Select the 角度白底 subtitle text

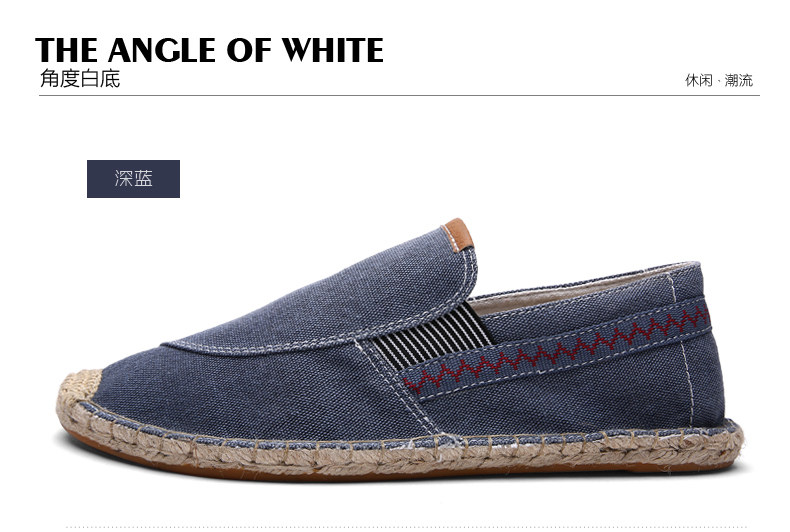coord(80,79)
